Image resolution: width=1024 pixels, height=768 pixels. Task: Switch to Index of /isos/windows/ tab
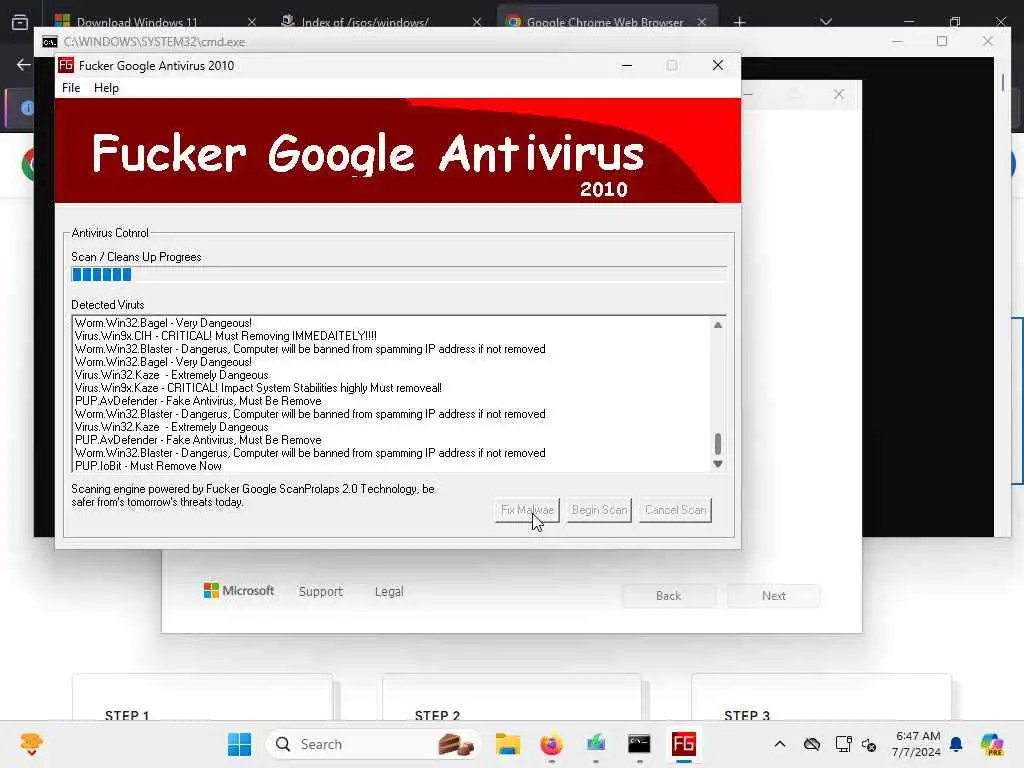click(x=364, y=22)
